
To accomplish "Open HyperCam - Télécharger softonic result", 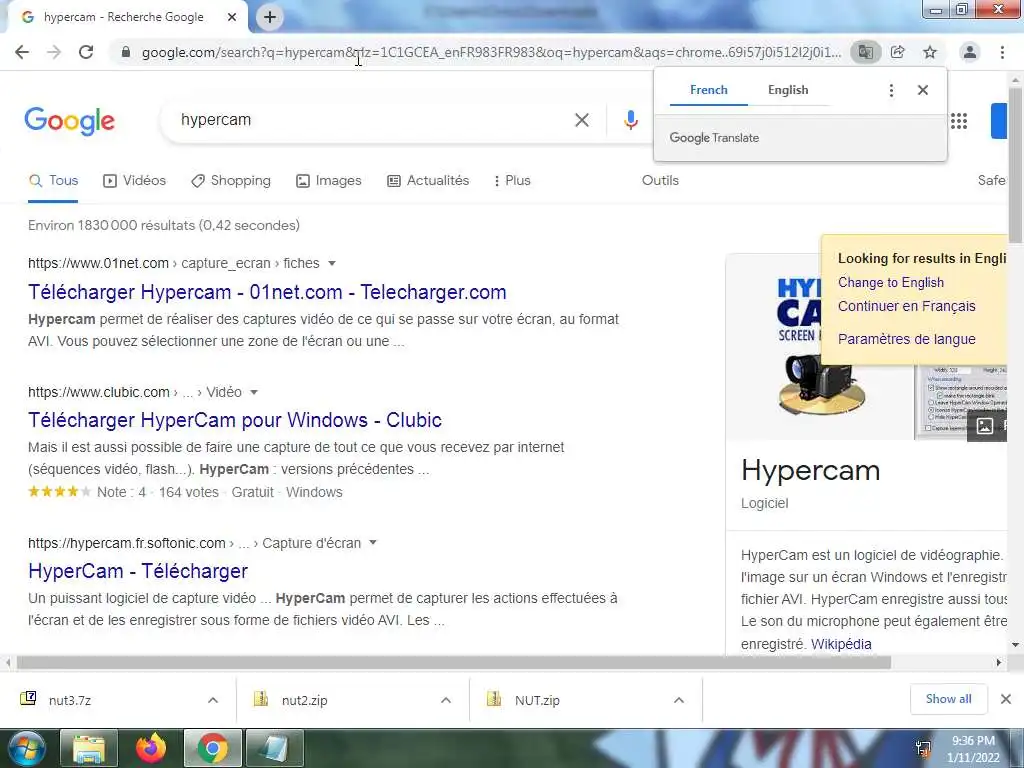I will (x=138, y=571).
